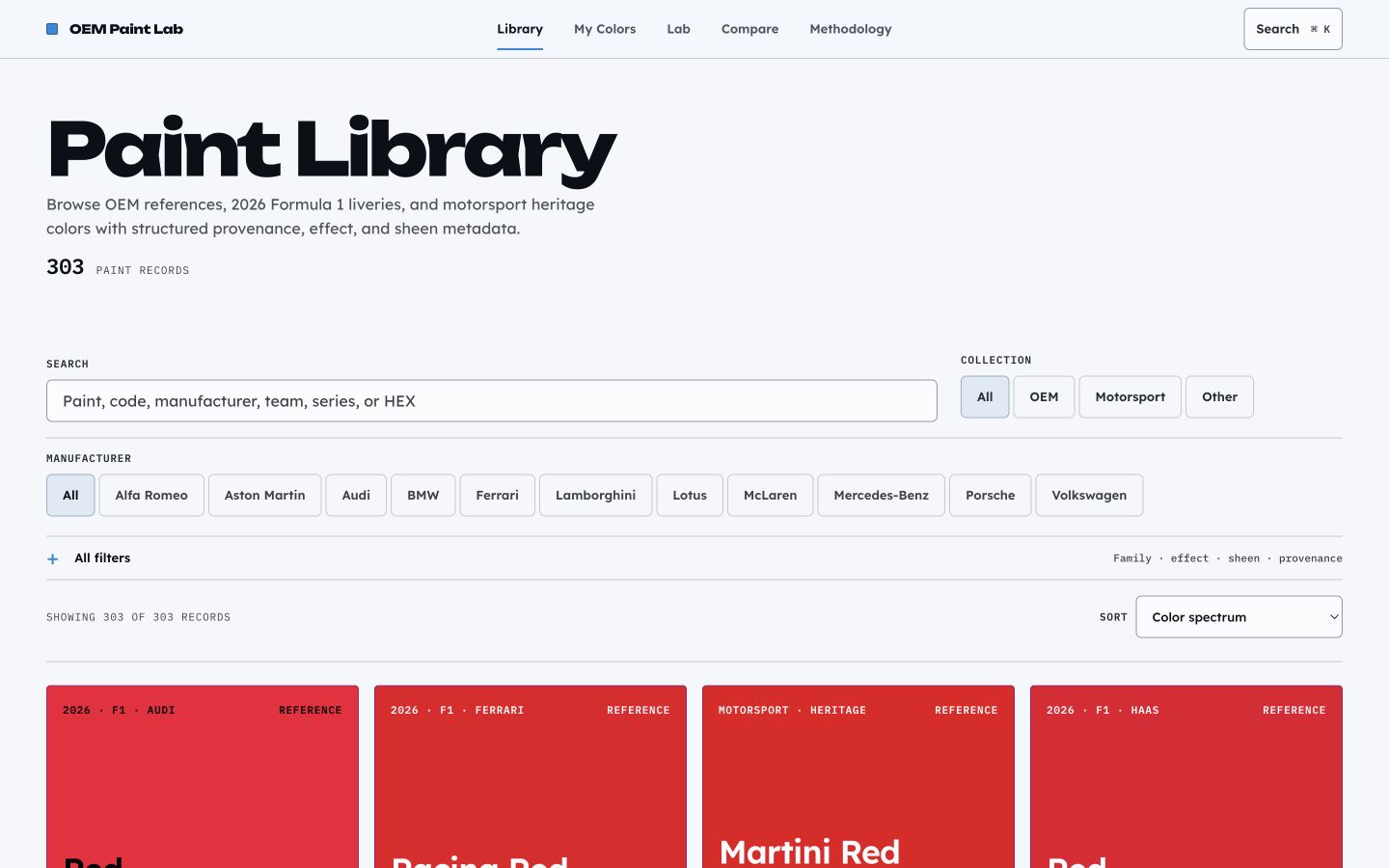
Task: Filter by Alfa Romeo manufacturer
Action: [151, 495]
